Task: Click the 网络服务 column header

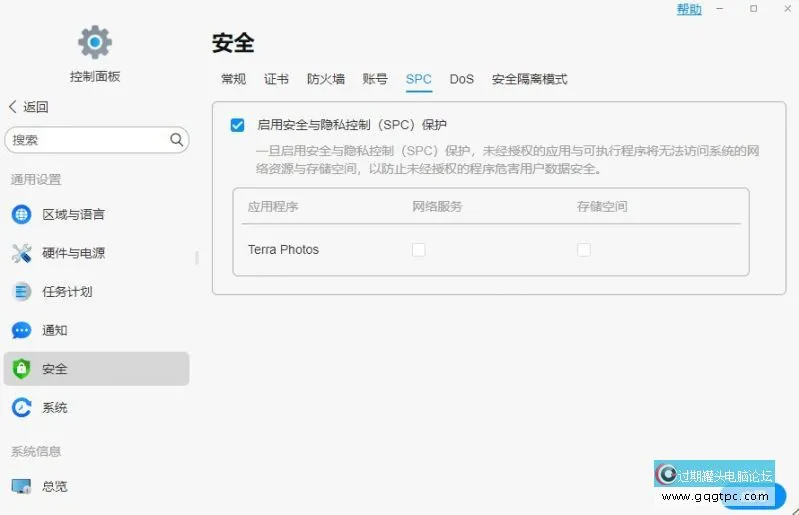Action: (437, 206)
